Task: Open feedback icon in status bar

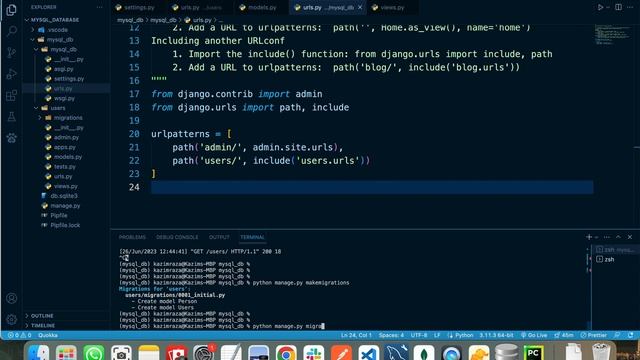Action: tap(617, 335)
